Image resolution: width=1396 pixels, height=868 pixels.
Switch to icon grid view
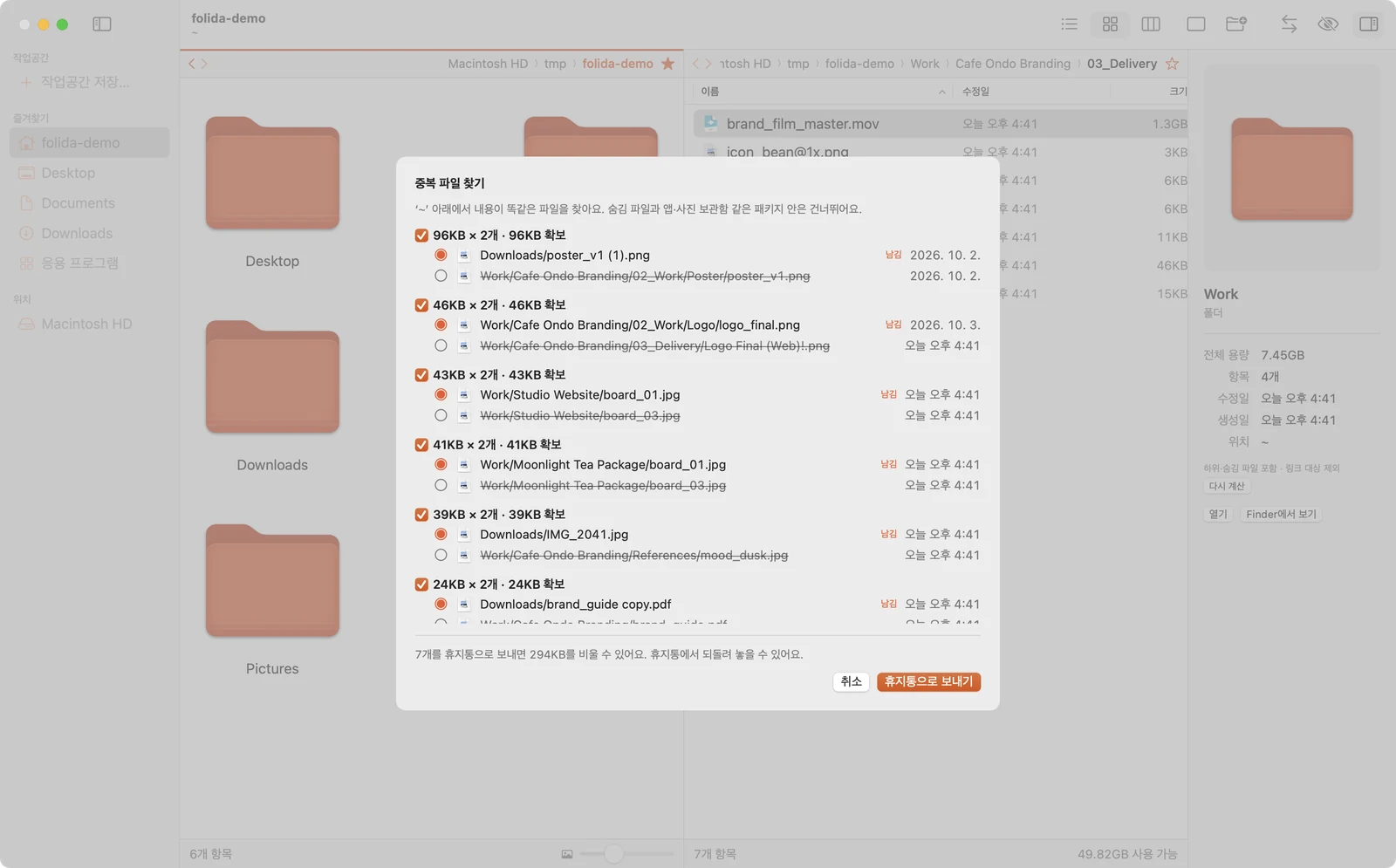[x=1110, y=24]
